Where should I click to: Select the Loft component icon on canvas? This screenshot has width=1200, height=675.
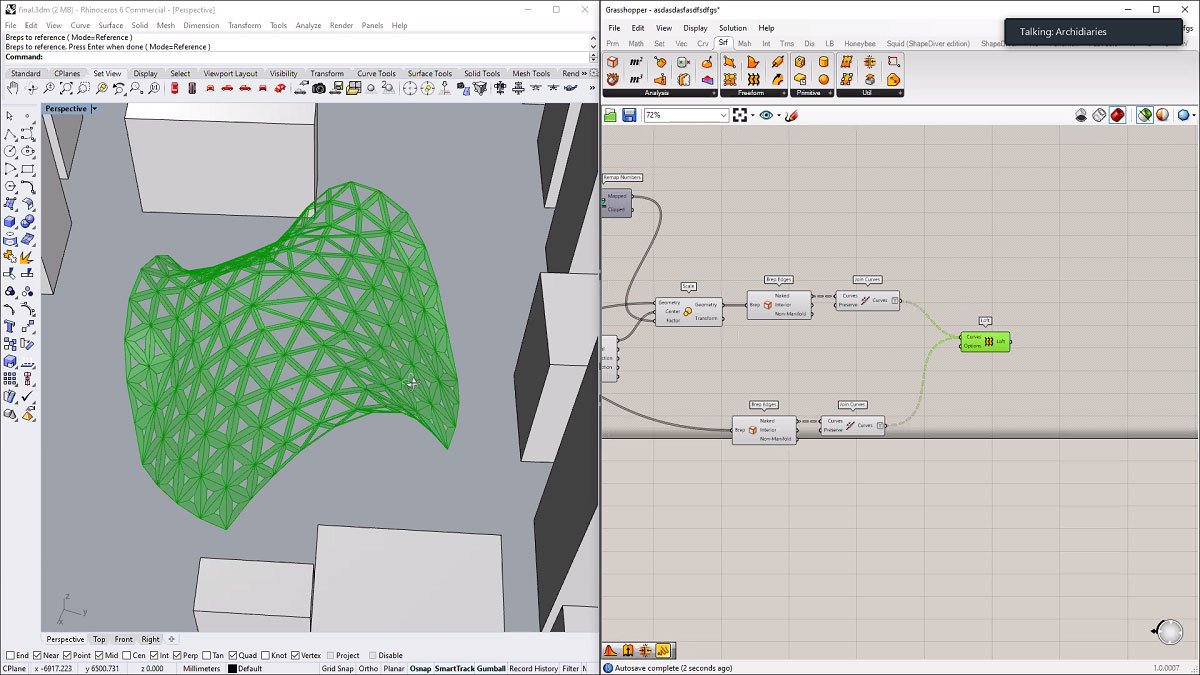pyautogui.click(x=989, y=342)
